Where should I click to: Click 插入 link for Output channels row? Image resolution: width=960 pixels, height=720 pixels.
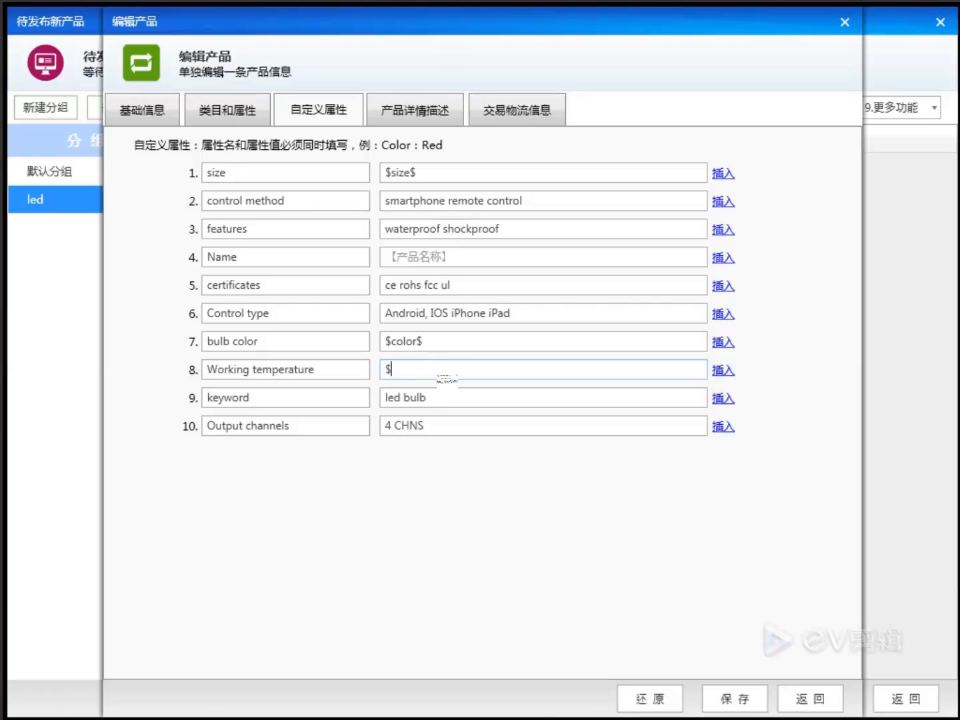(x=723, y=427)
